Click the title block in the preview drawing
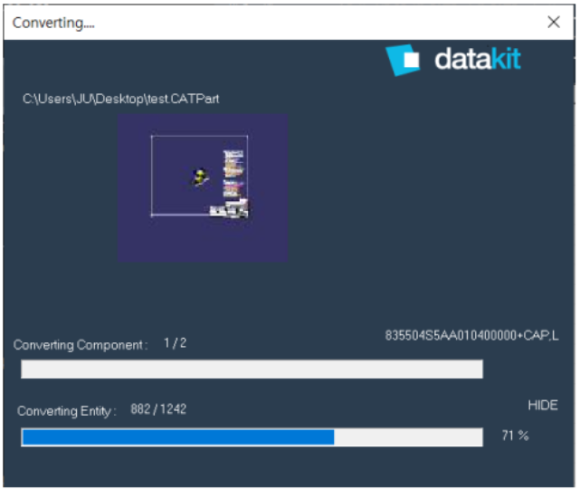Screen dimensions: 580x489 click(229, 209)
